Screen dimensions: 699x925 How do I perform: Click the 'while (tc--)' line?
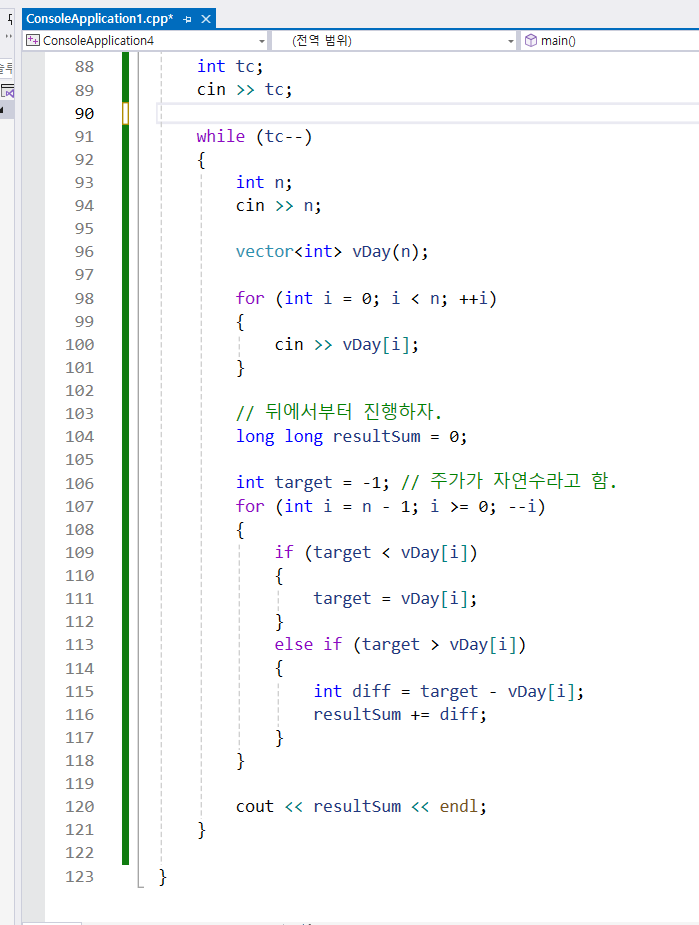click(x=254, y=136)
